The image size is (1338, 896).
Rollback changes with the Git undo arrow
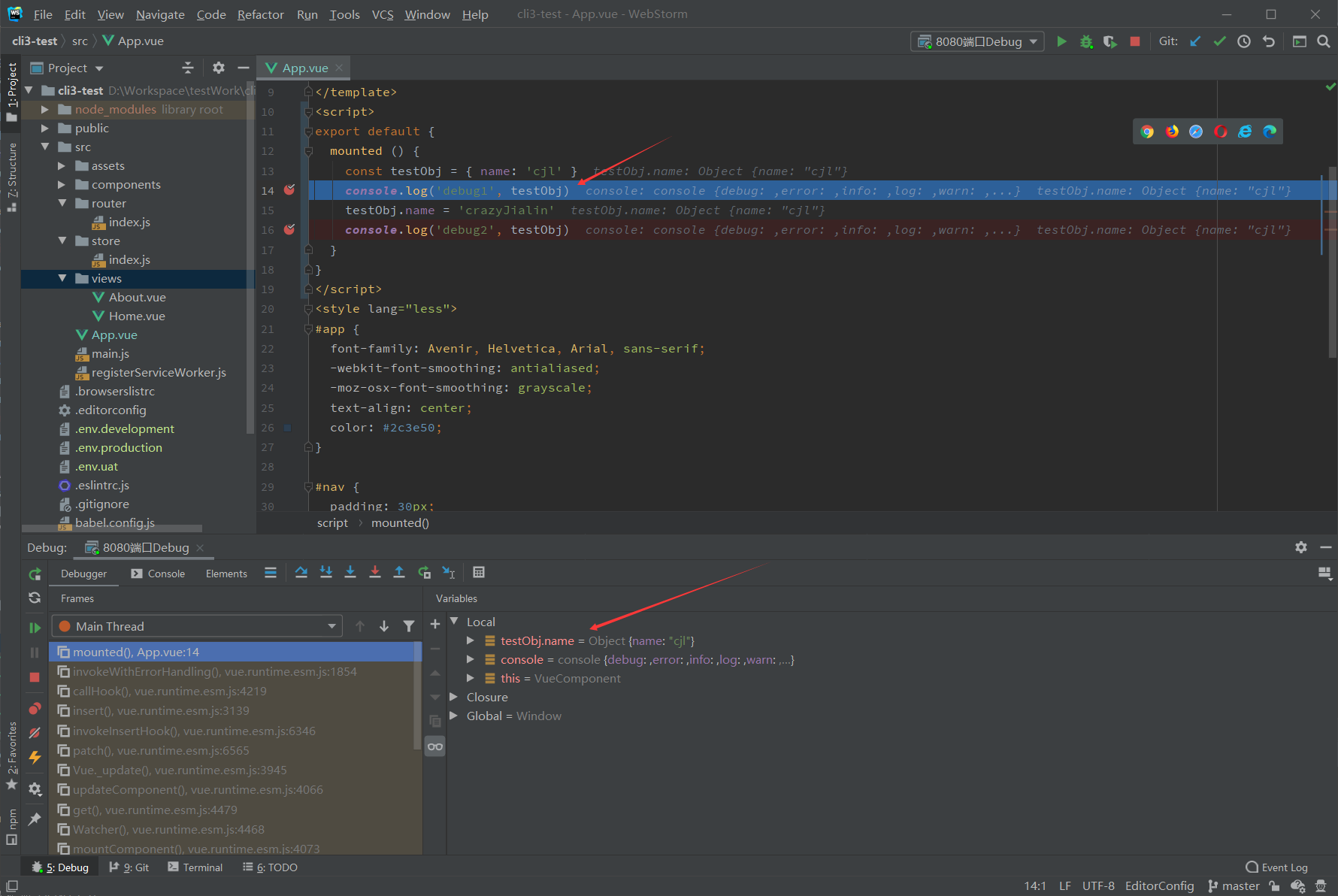pyautogui.click(x=1269, y=42)
